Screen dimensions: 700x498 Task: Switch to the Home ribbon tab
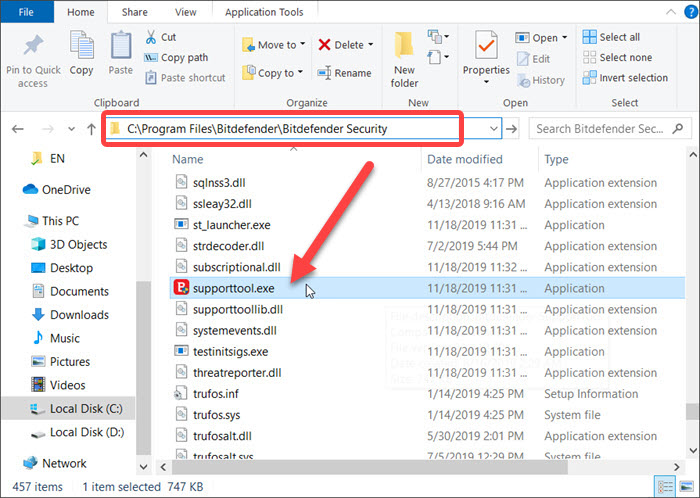click(x=81, y=12)
